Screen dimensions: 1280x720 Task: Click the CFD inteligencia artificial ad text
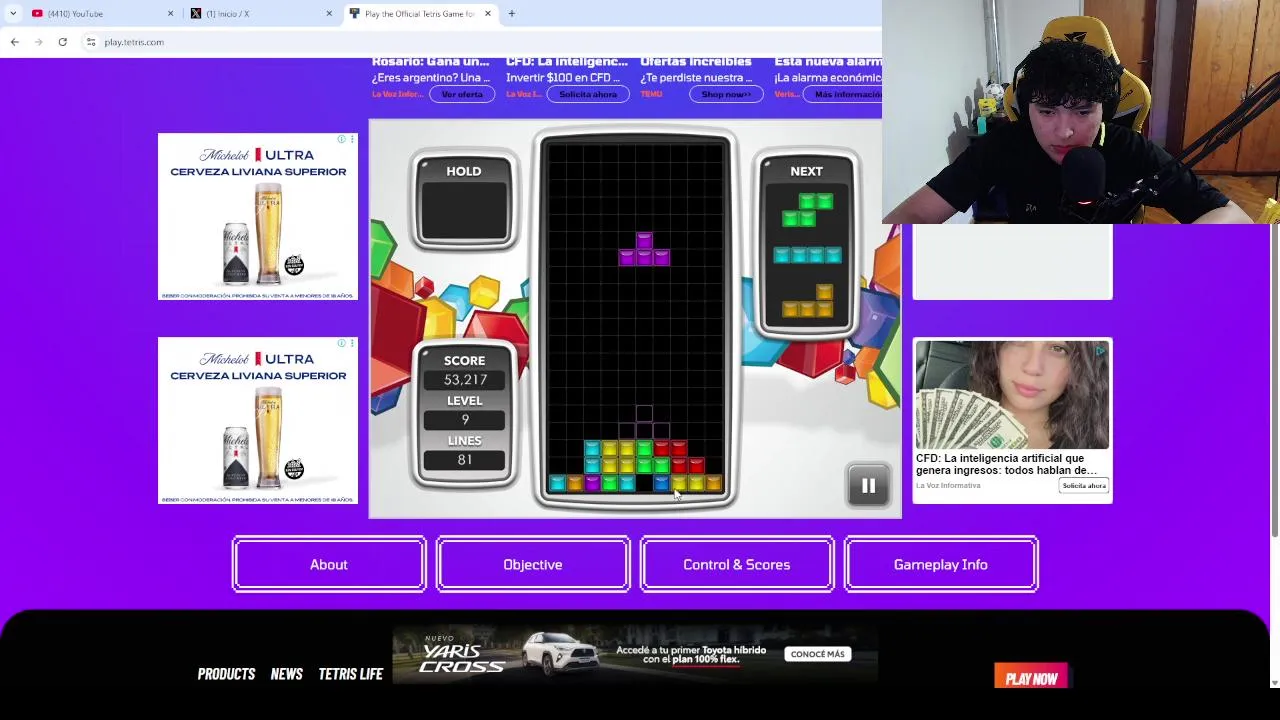coord(1006,464)
